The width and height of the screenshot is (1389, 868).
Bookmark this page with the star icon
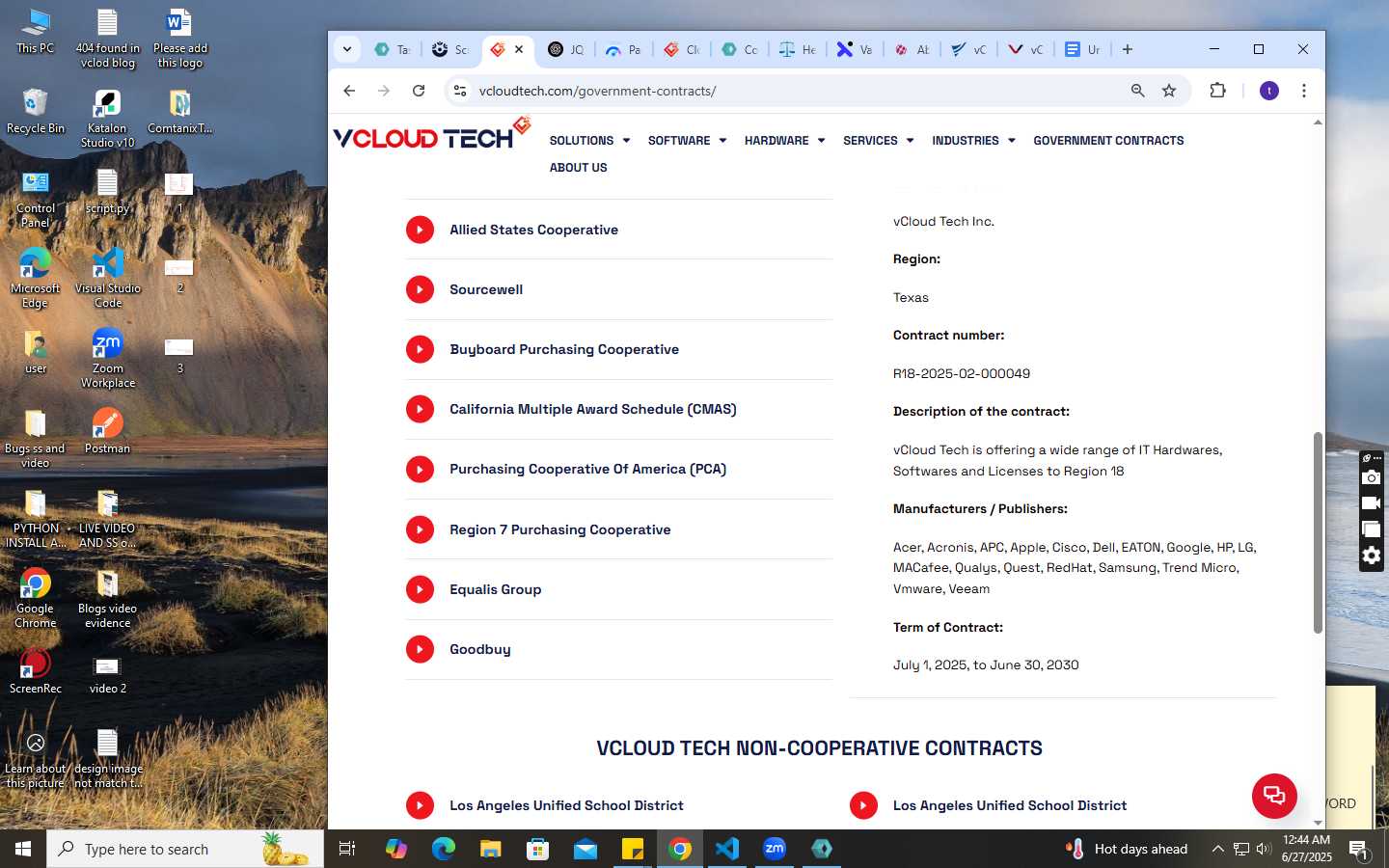tap(1169, 91)
